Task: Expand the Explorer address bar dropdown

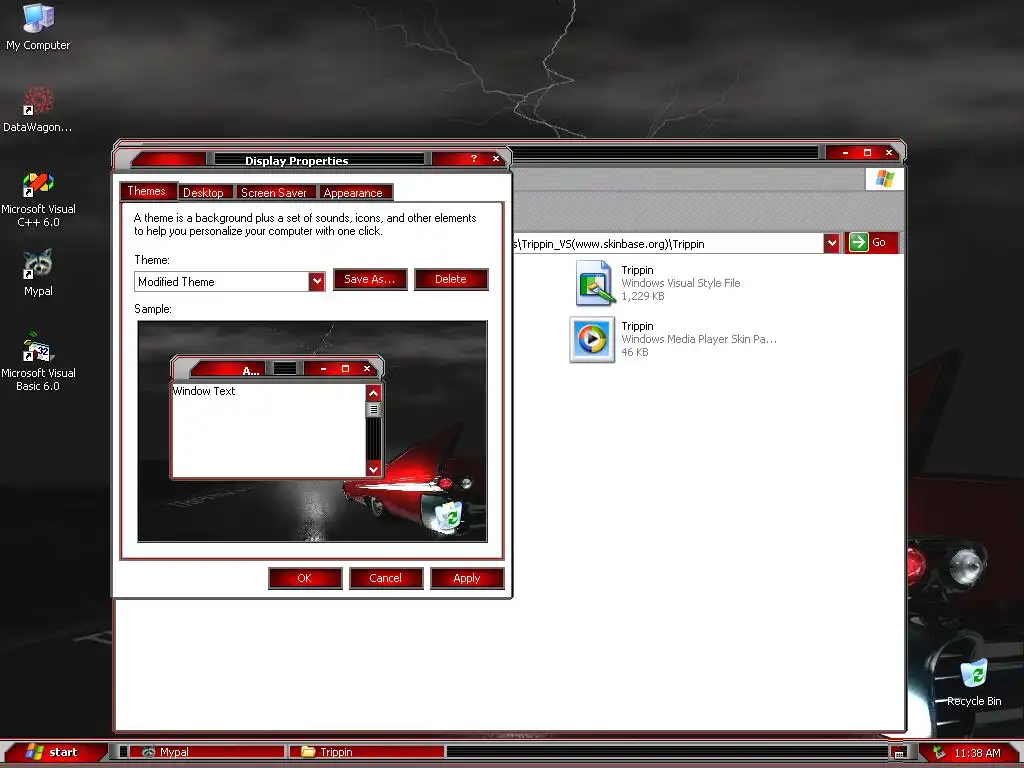Action: tap(831, 243)
